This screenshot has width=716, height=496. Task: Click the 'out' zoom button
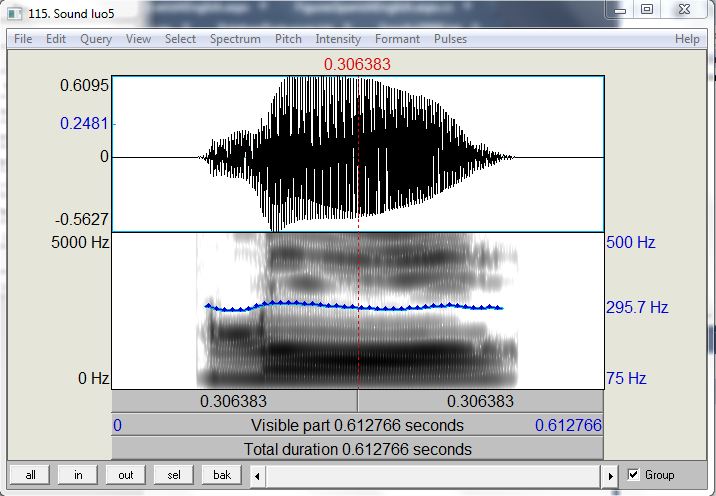click(126, 475)
